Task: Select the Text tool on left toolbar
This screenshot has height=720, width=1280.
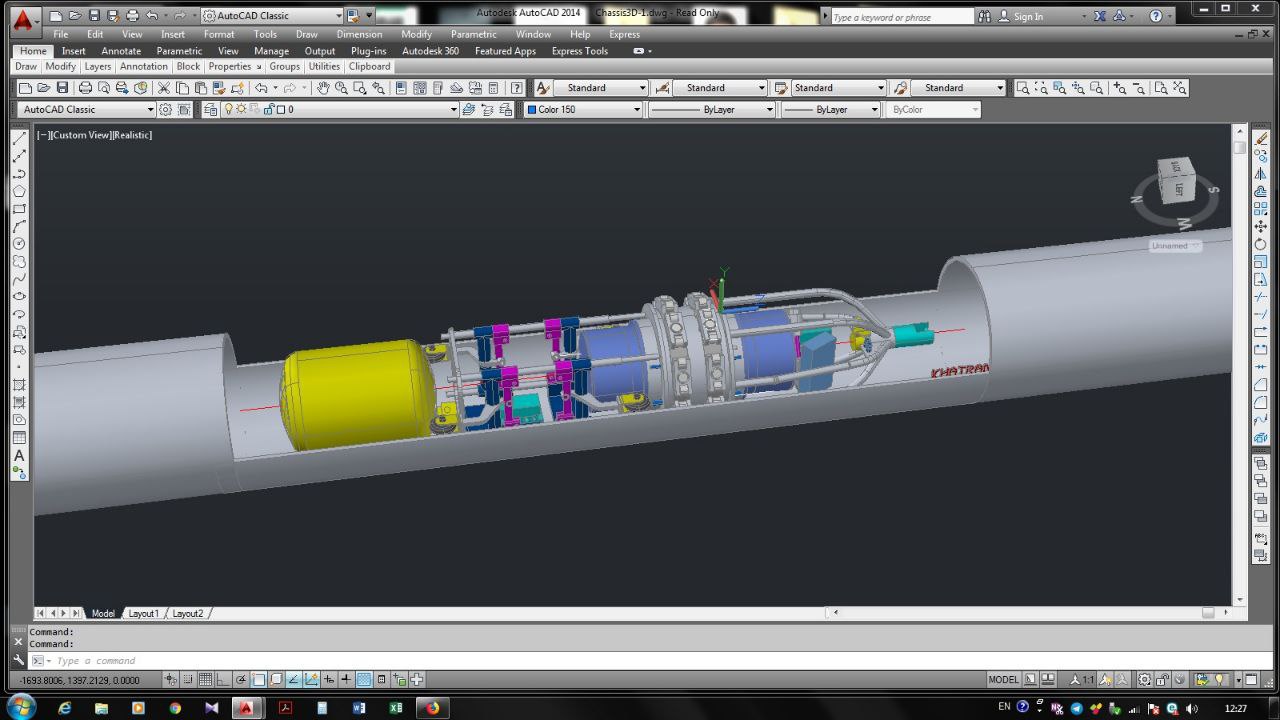Action: click(x=18, y=456)
